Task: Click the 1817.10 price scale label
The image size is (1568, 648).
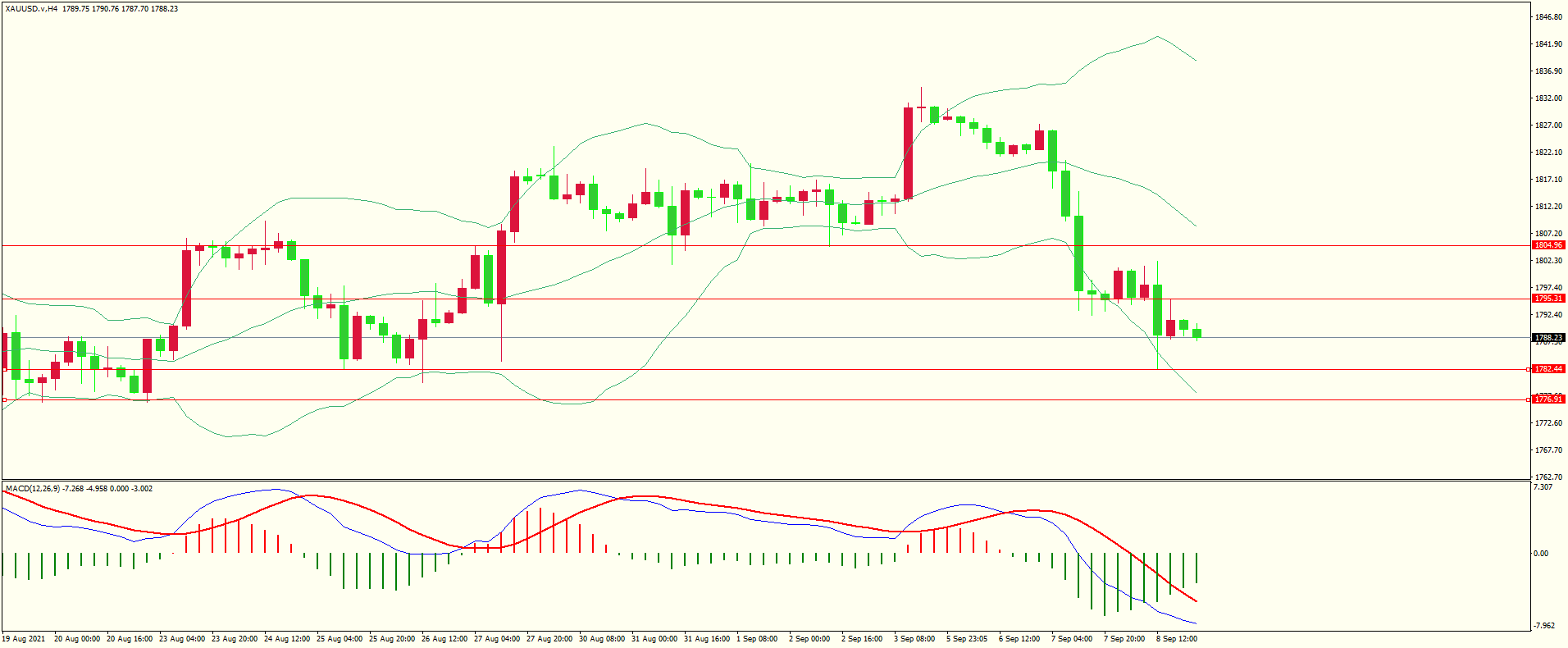Action: pos(1548,180)
